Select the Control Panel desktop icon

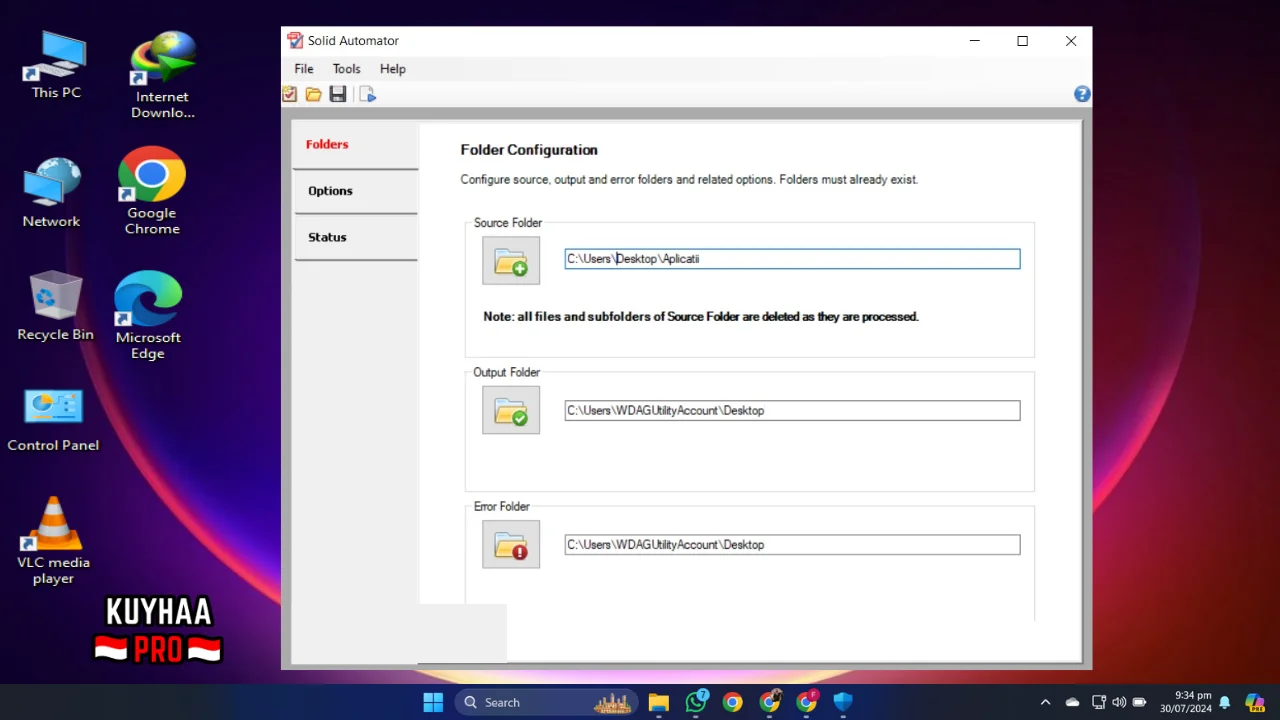click(53, 420)
